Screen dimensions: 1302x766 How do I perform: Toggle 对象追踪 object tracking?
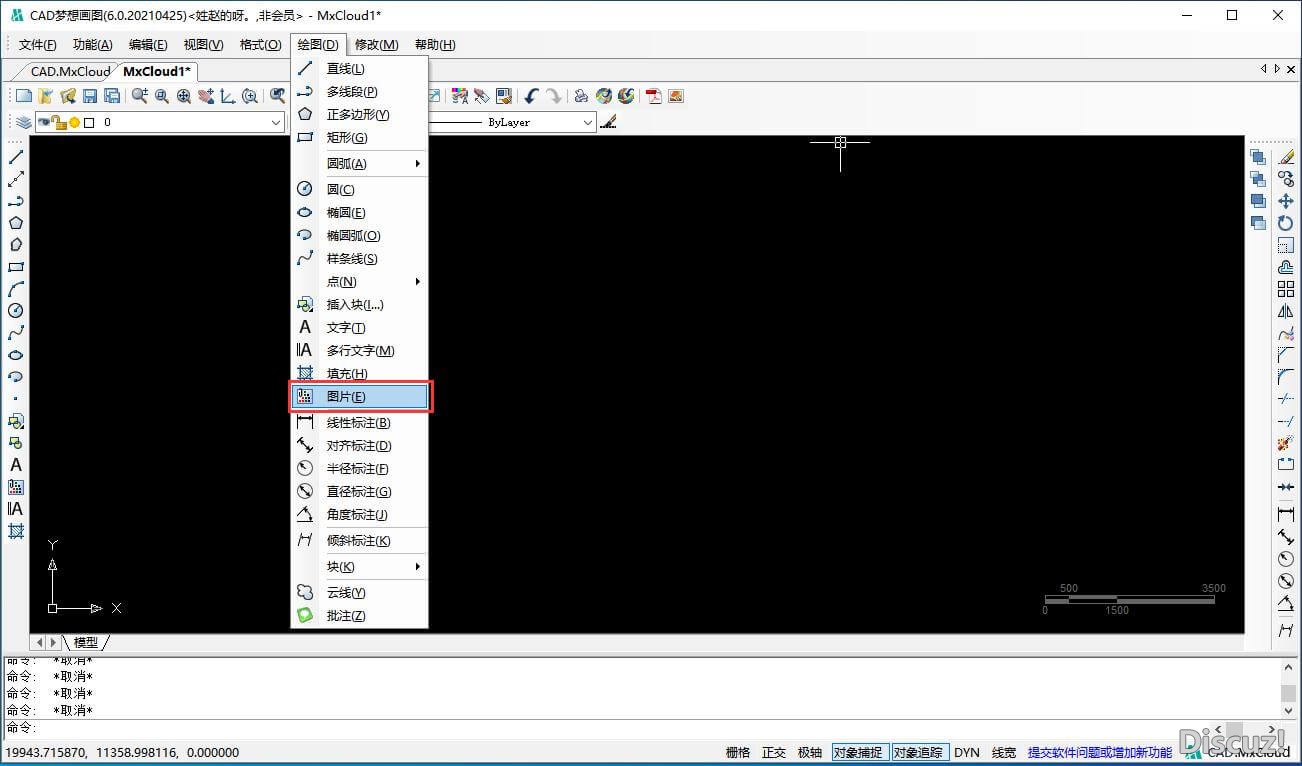coord(919,753)
